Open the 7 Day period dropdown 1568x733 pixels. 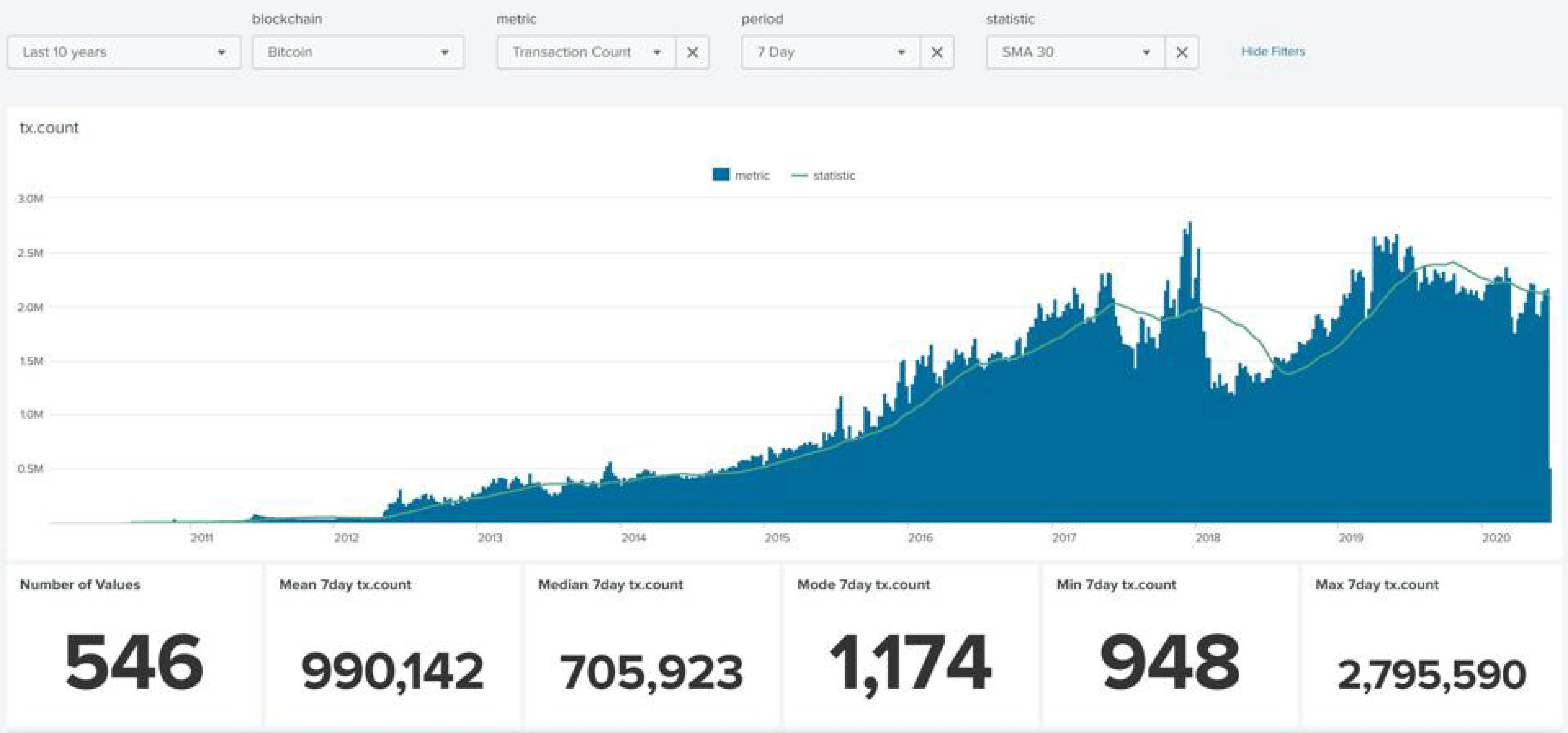pyautogui.click(x=831, y=52)
